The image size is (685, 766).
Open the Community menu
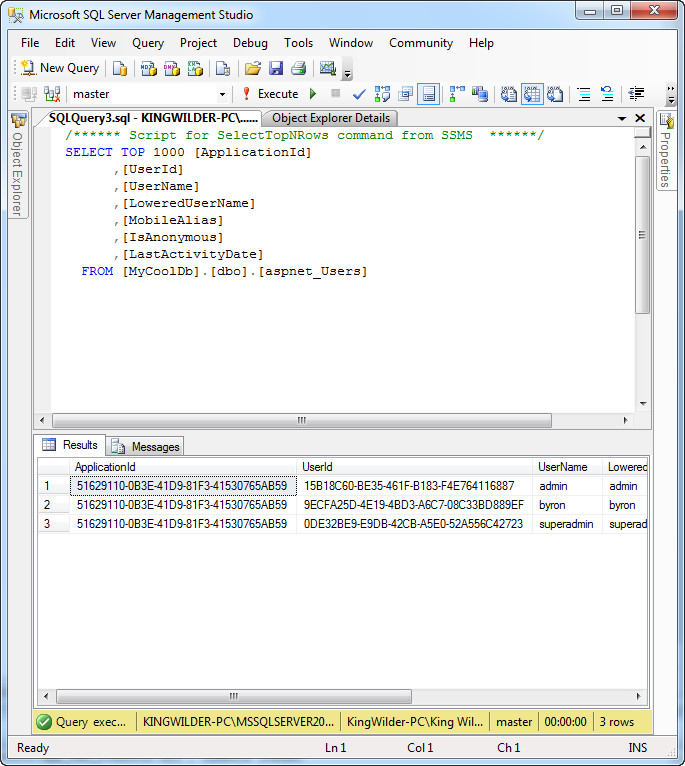(421, 43)
